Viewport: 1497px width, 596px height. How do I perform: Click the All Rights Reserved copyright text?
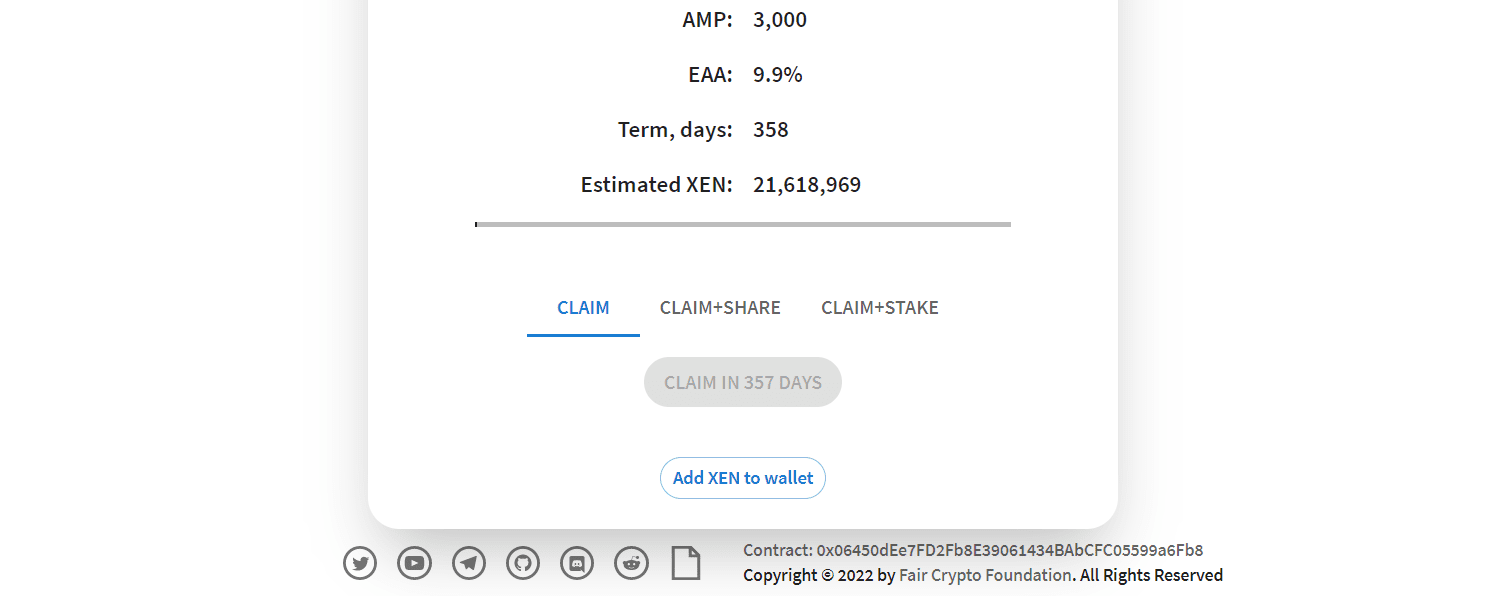point(1150,575)
